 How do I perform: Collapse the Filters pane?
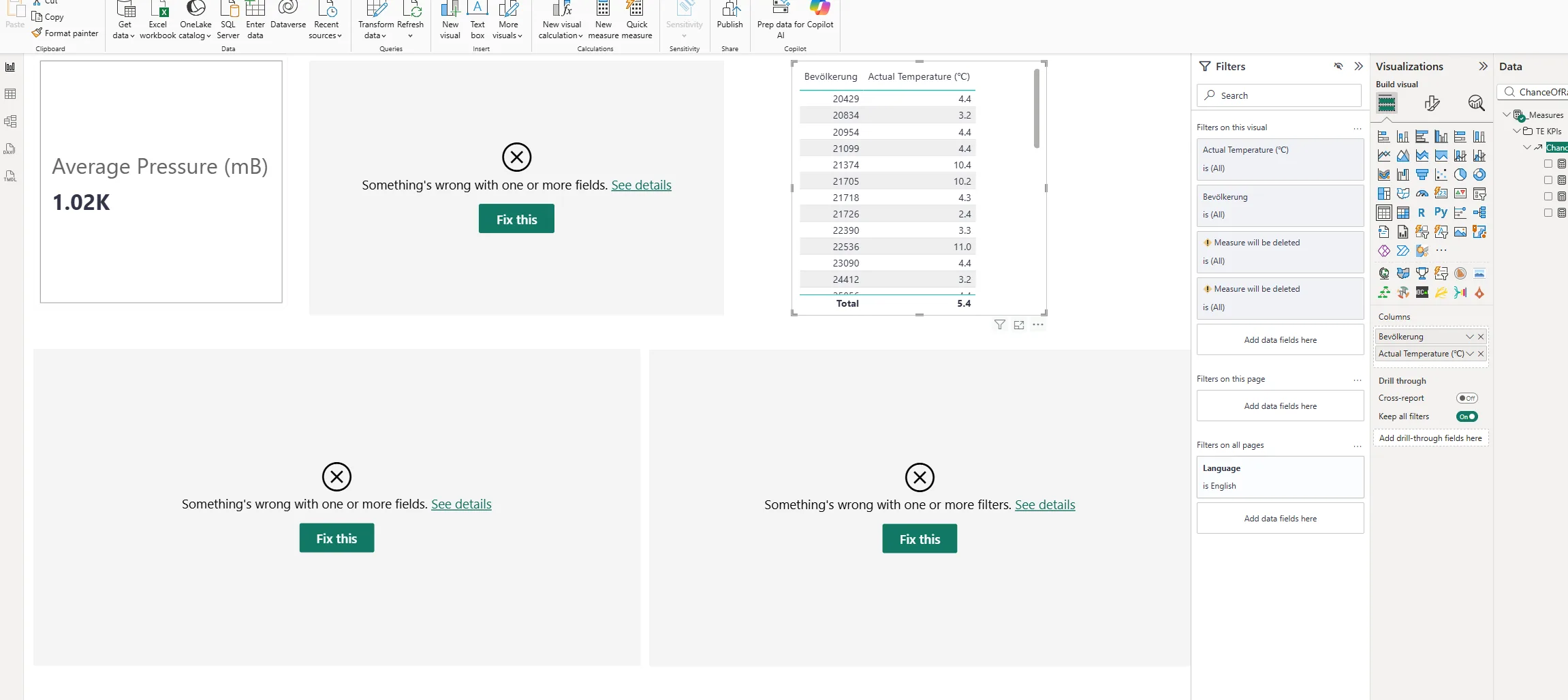pos(1358,66)
